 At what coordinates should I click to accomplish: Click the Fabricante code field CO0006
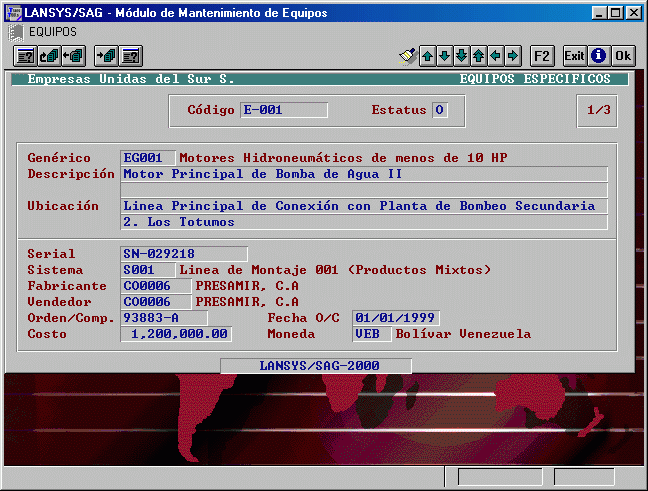click(156, 286)
